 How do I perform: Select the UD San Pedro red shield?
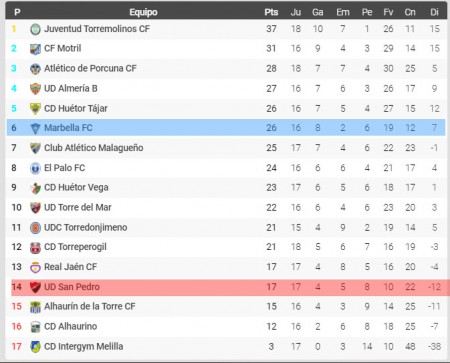click(x=35, y=287)
